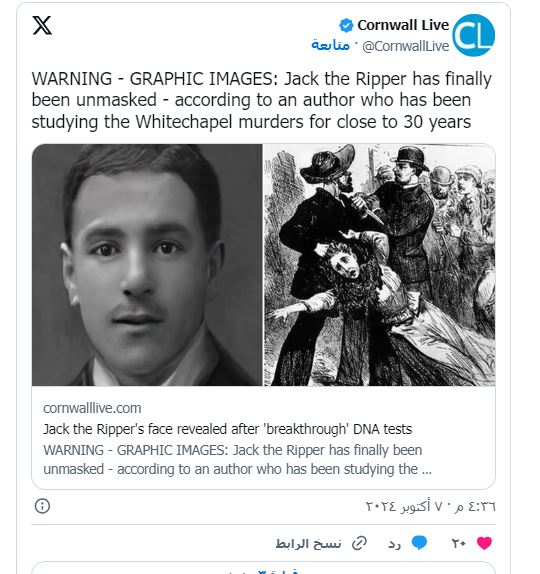This screenshot has width=540, height=574.
Task: Click the نسخ الرابط copy link text
Action: pos(308,544)
